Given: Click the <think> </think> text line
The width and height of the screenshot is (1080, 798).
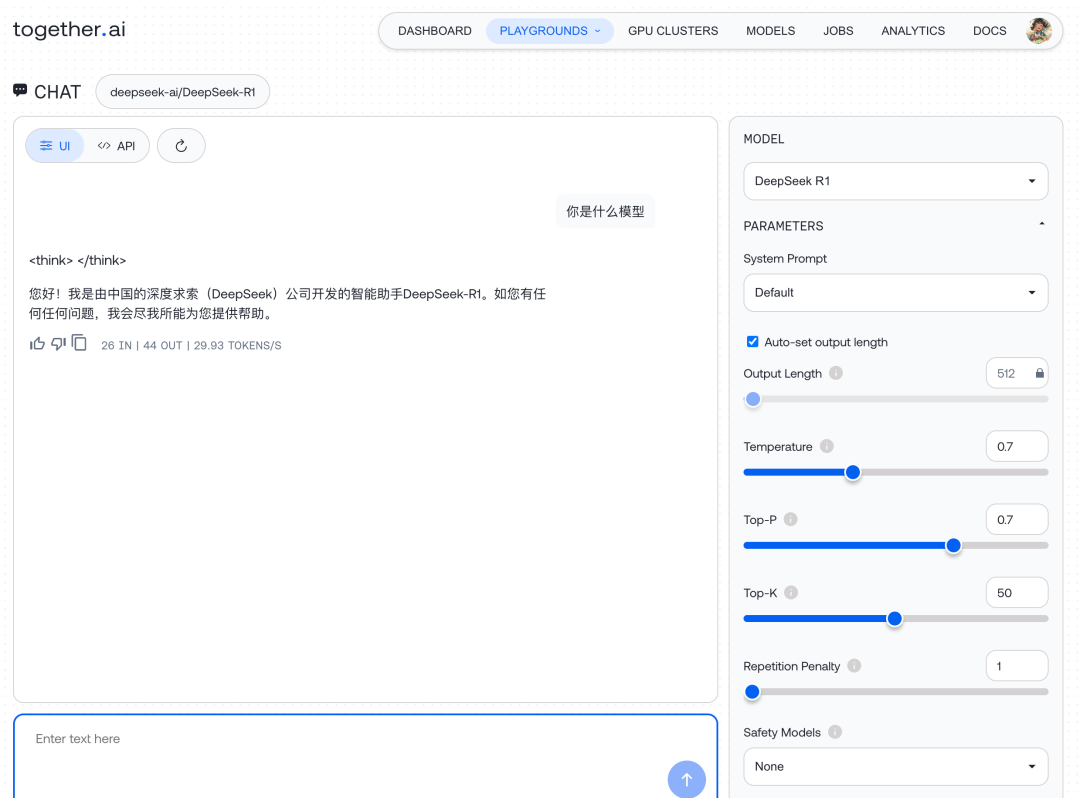Looking at the screenshot, I should (x=77, y=260).
